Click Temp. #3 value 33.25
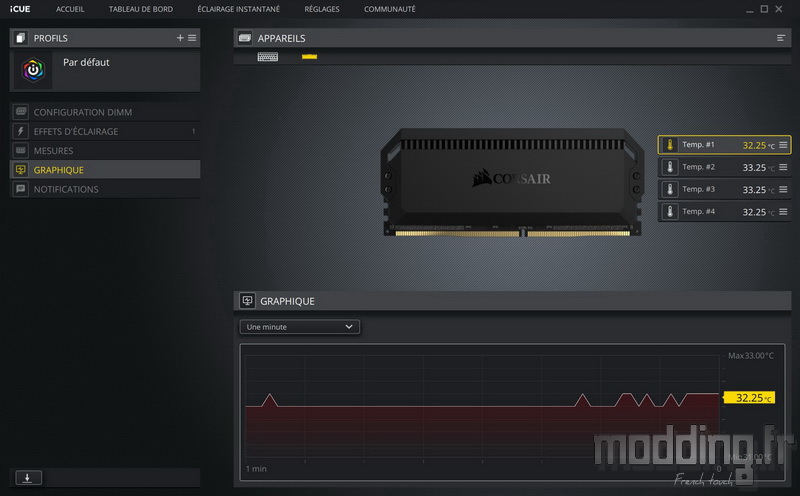This screenshot has height=496, width=800. [754, 190]
